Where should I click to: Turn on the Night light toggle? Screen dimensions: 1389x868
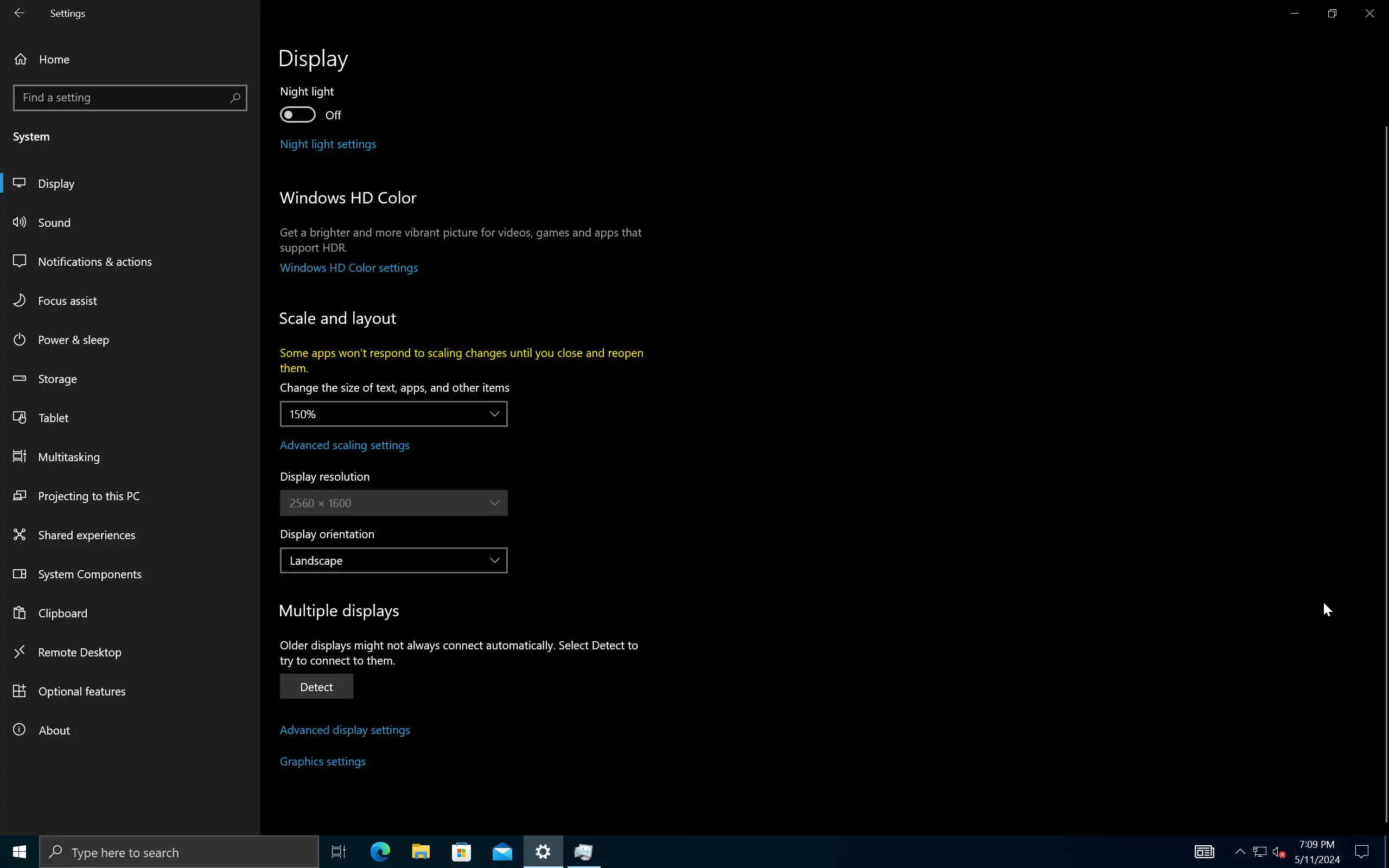297,115
